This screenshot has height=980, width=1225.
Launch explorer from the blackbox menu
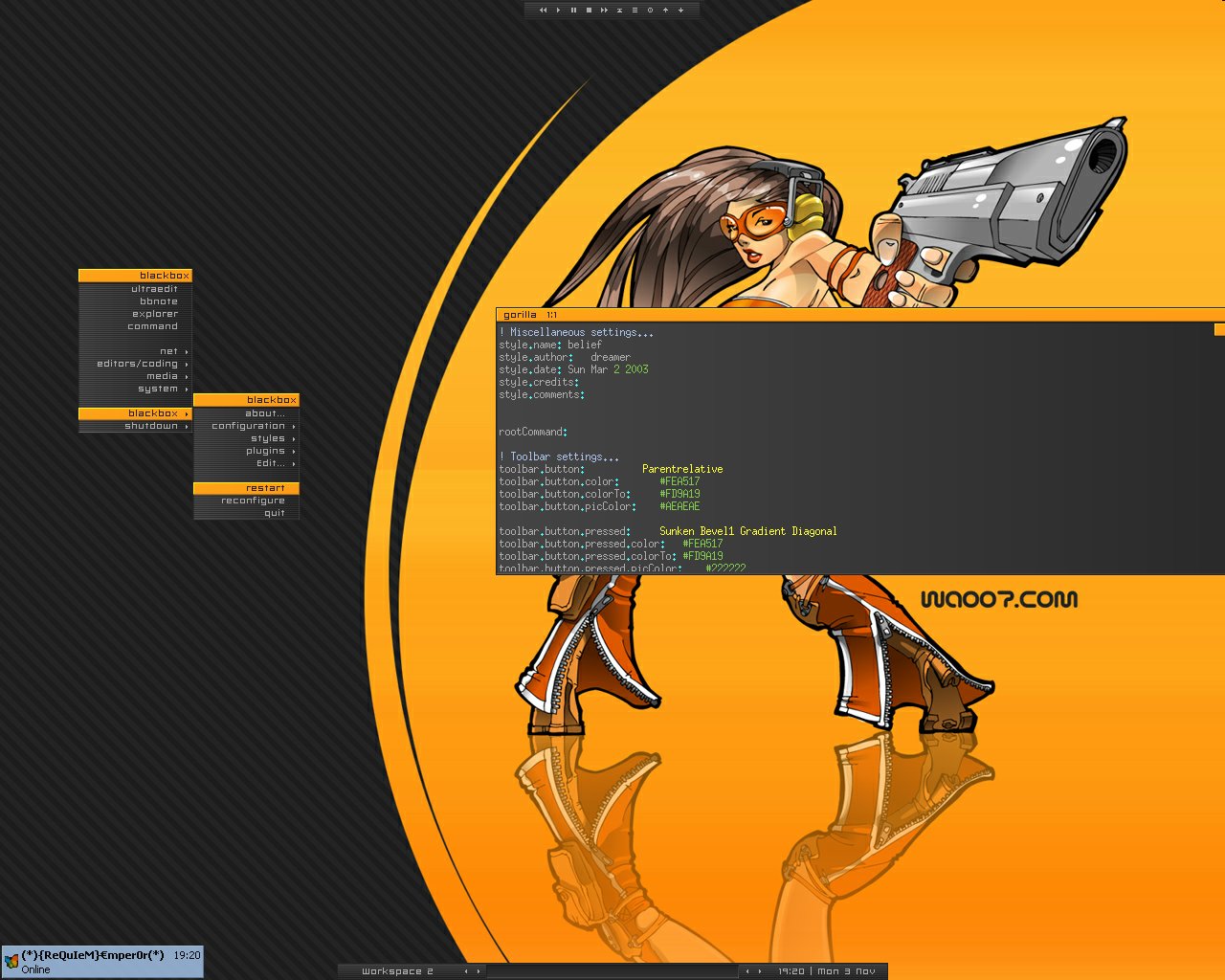click(135, 314)
